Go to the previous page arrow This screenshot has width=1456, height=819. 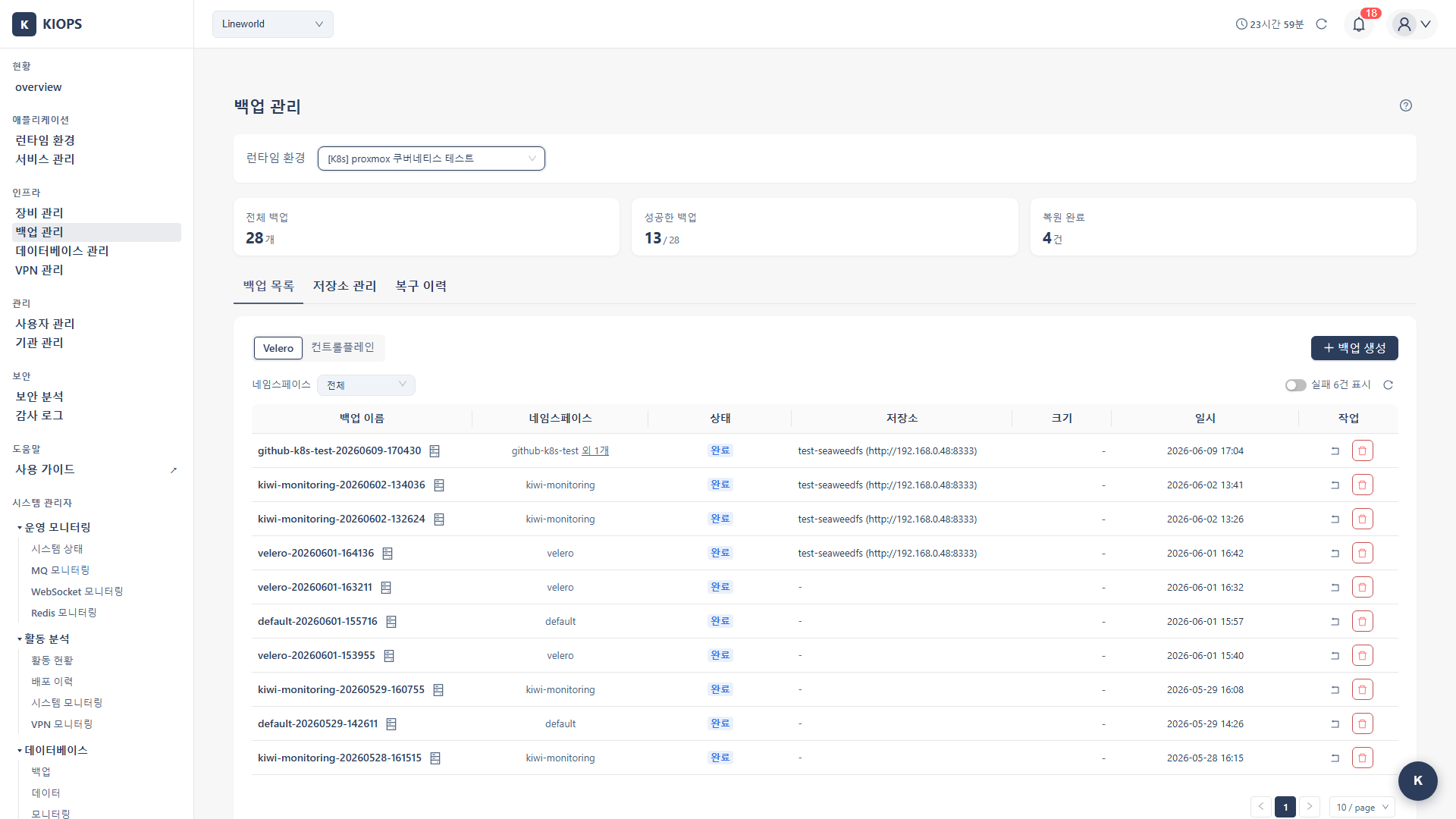pyautogui.click(x=1261, y=807)
